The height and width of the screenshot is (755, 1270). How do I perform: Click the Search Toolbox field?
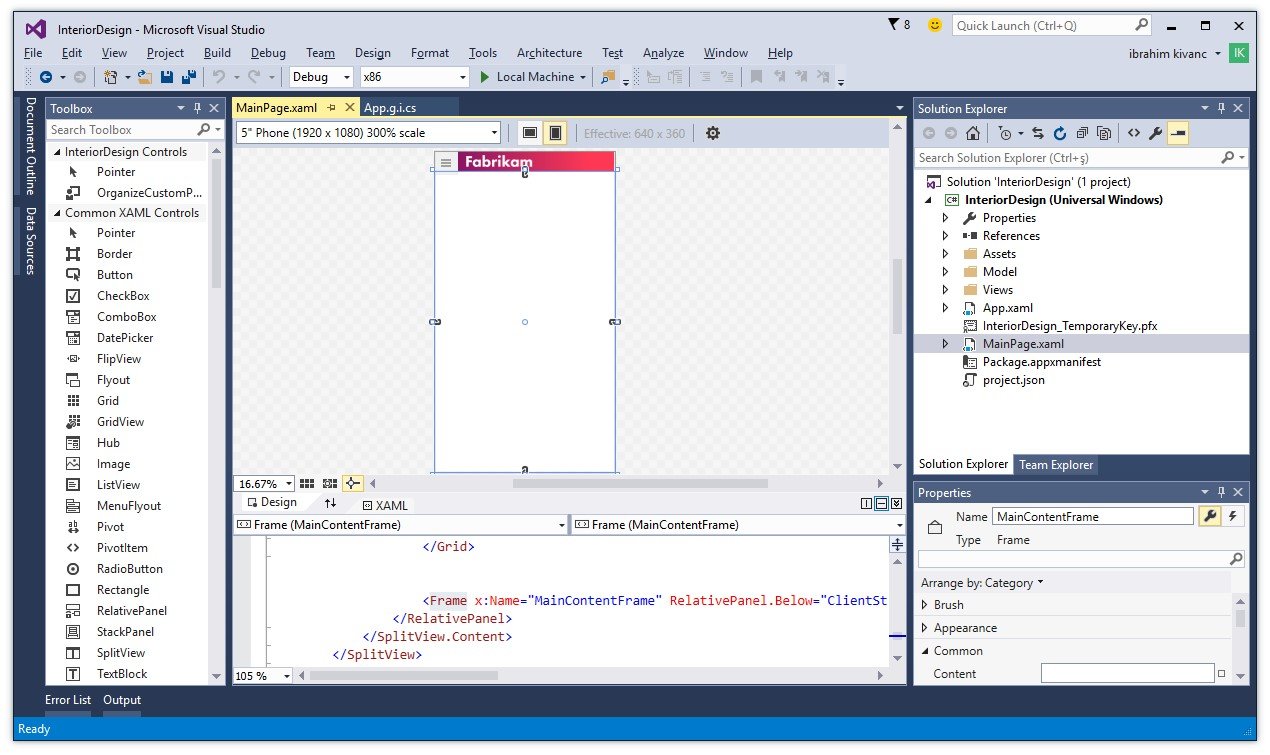pyautogui.click(x=122, y=130)
